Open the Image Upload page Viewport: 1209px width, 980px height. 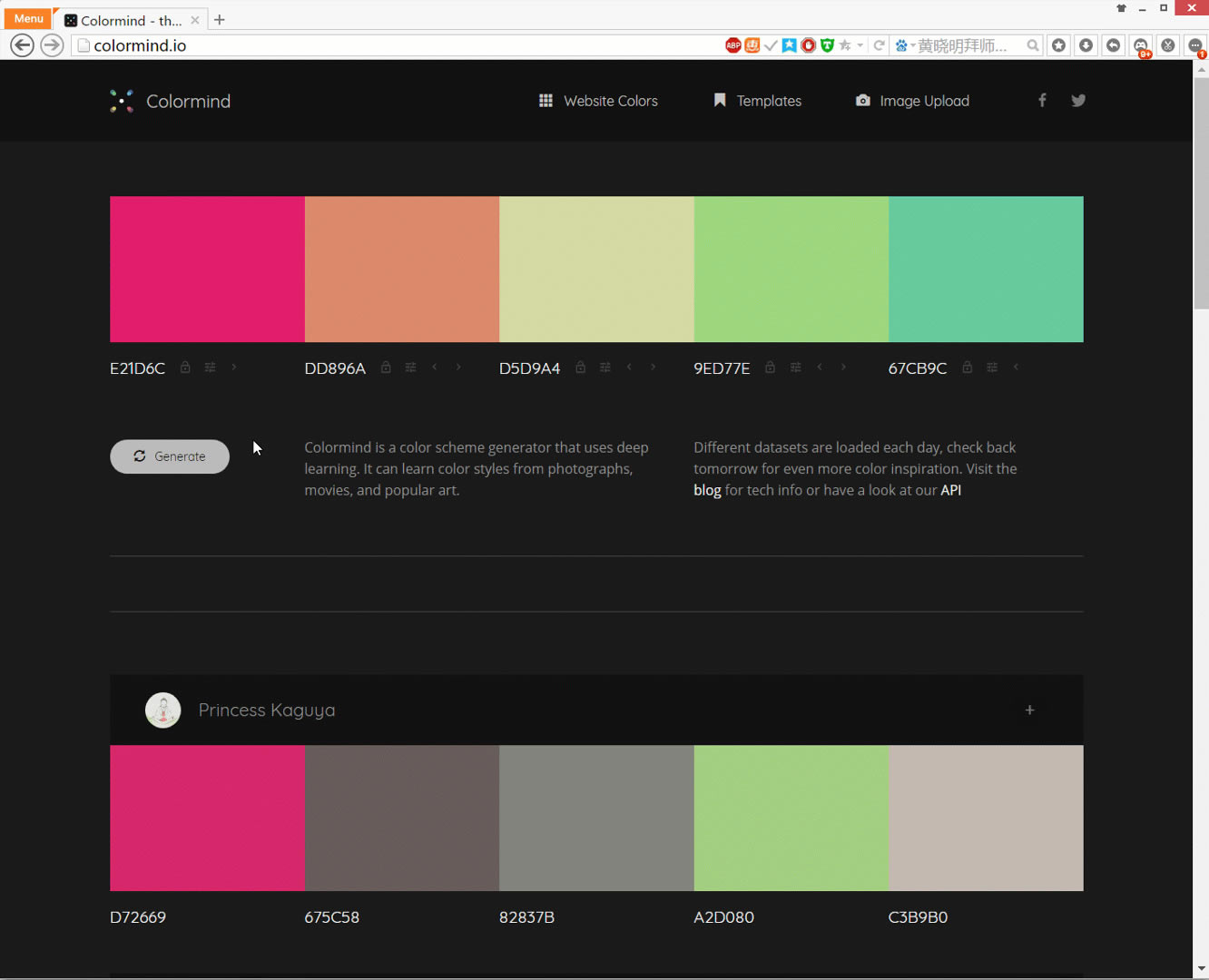click(x=912, y=101)
